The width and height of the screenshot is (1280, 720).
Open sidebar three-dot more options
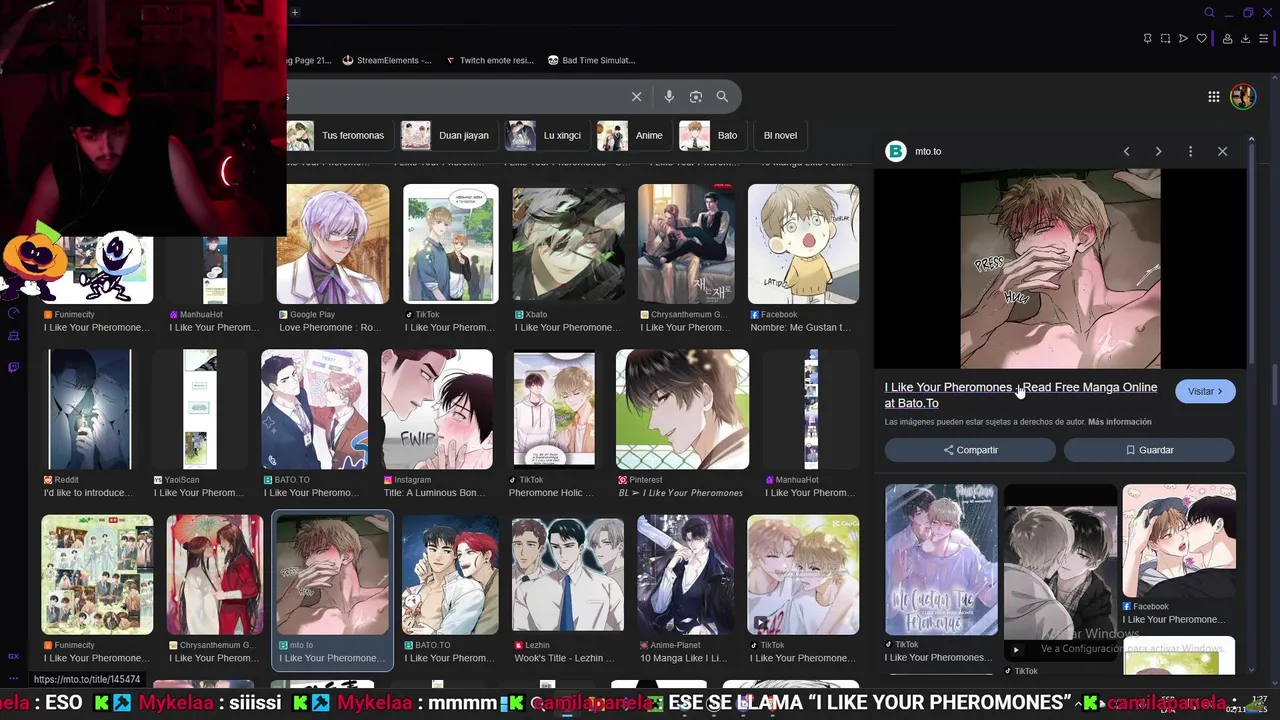coord(13,678)
